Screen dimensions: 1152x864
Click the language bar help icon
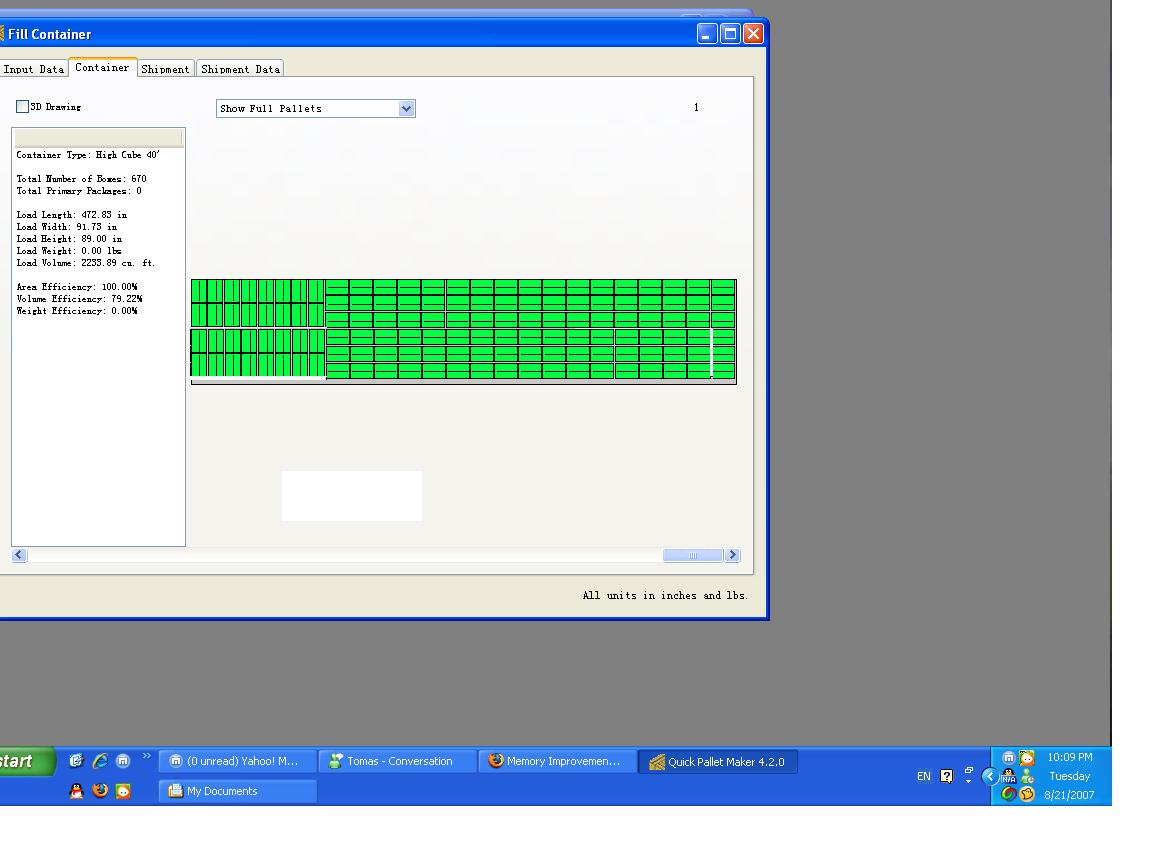[x=946, y=776]
